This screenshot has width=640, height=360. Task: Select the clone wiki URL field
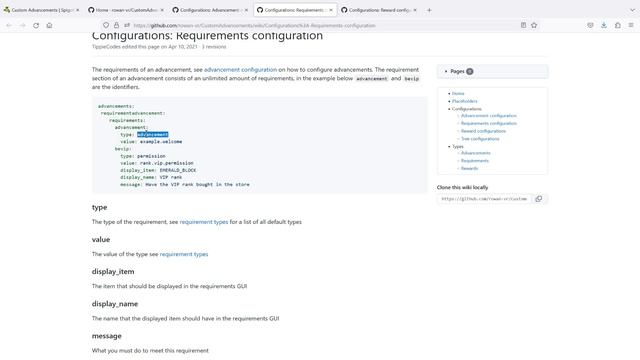tap(484, 199)
